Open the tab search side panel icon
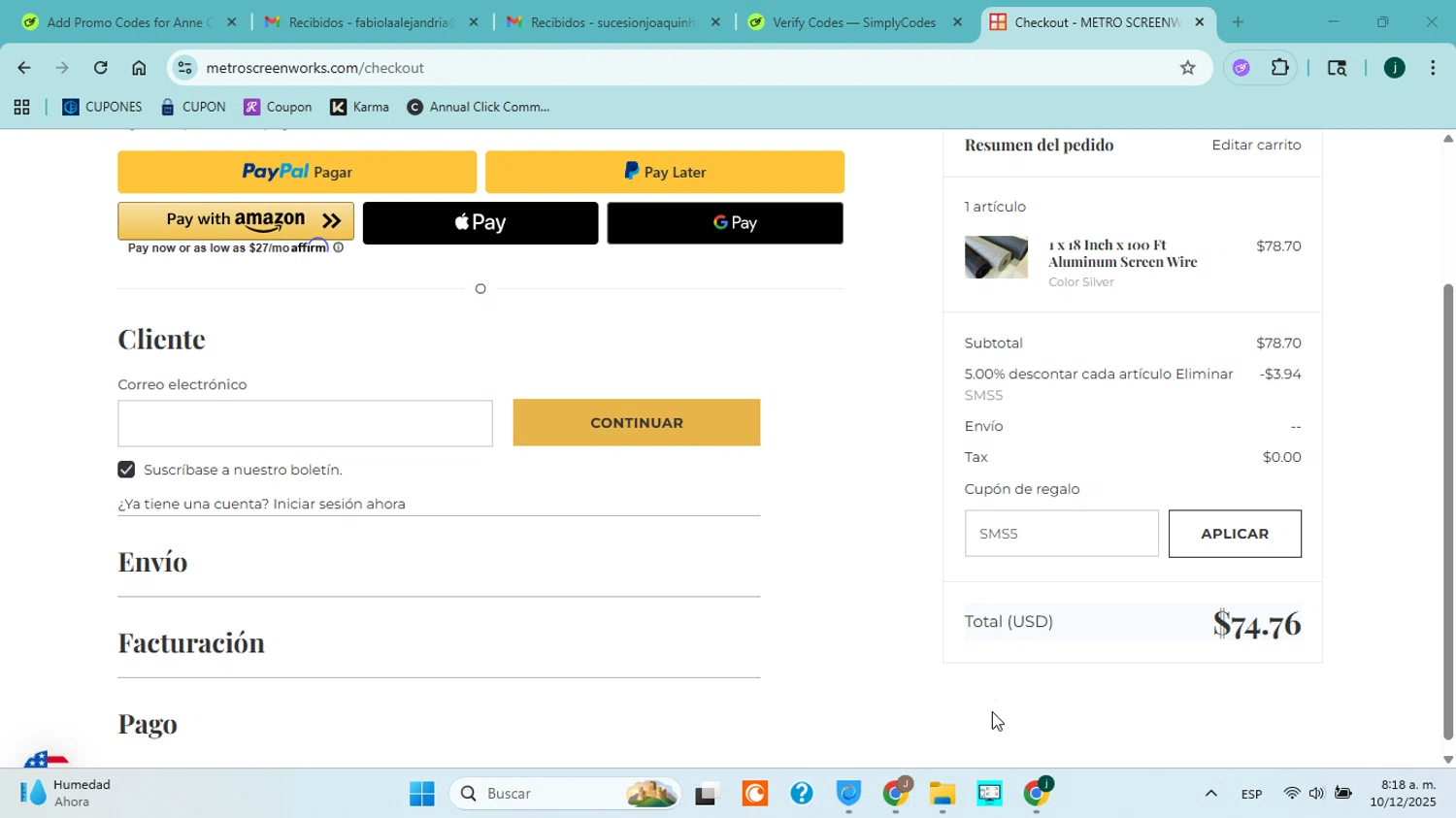The height and width of the screenshot is (818, 1456). (1337, 68)
